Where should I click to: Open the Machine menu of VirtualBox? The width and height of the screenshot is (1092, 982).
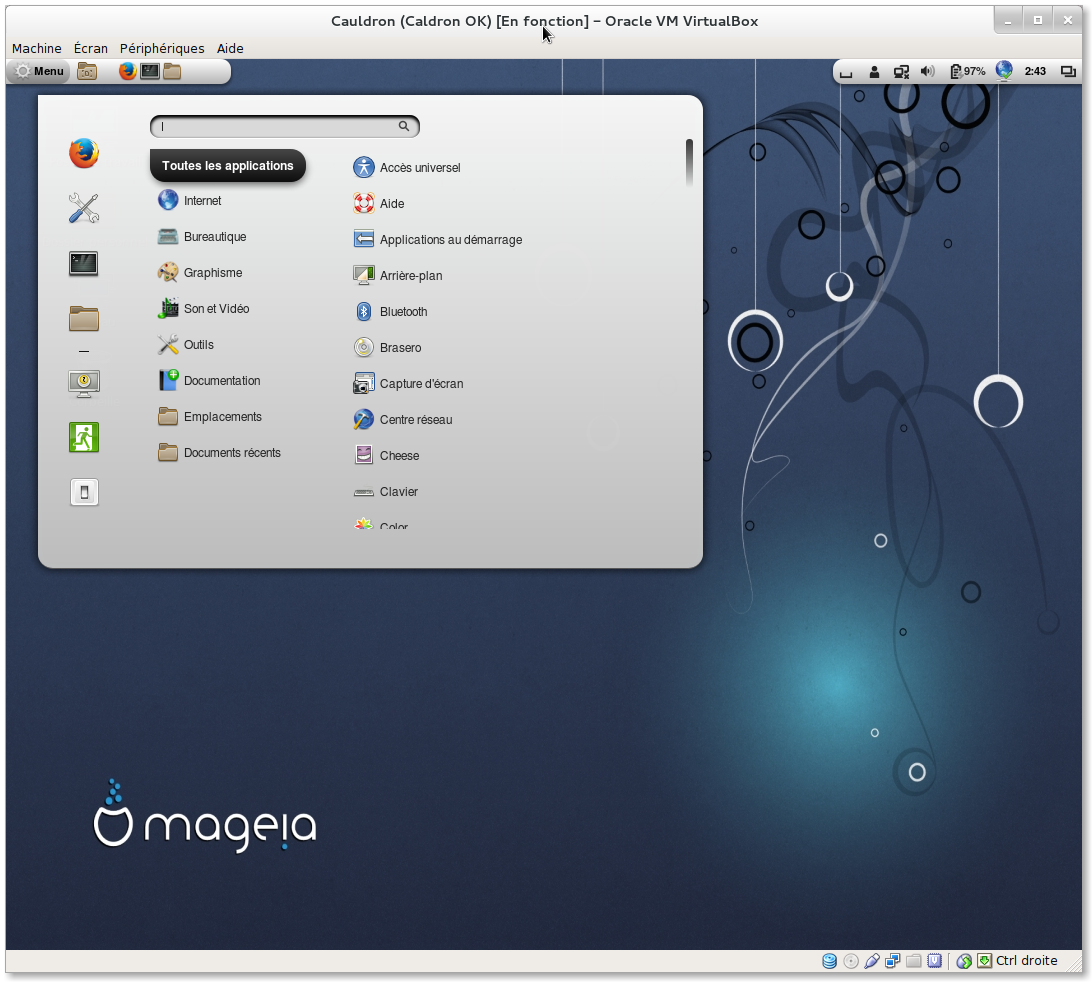tap(36, 48)
